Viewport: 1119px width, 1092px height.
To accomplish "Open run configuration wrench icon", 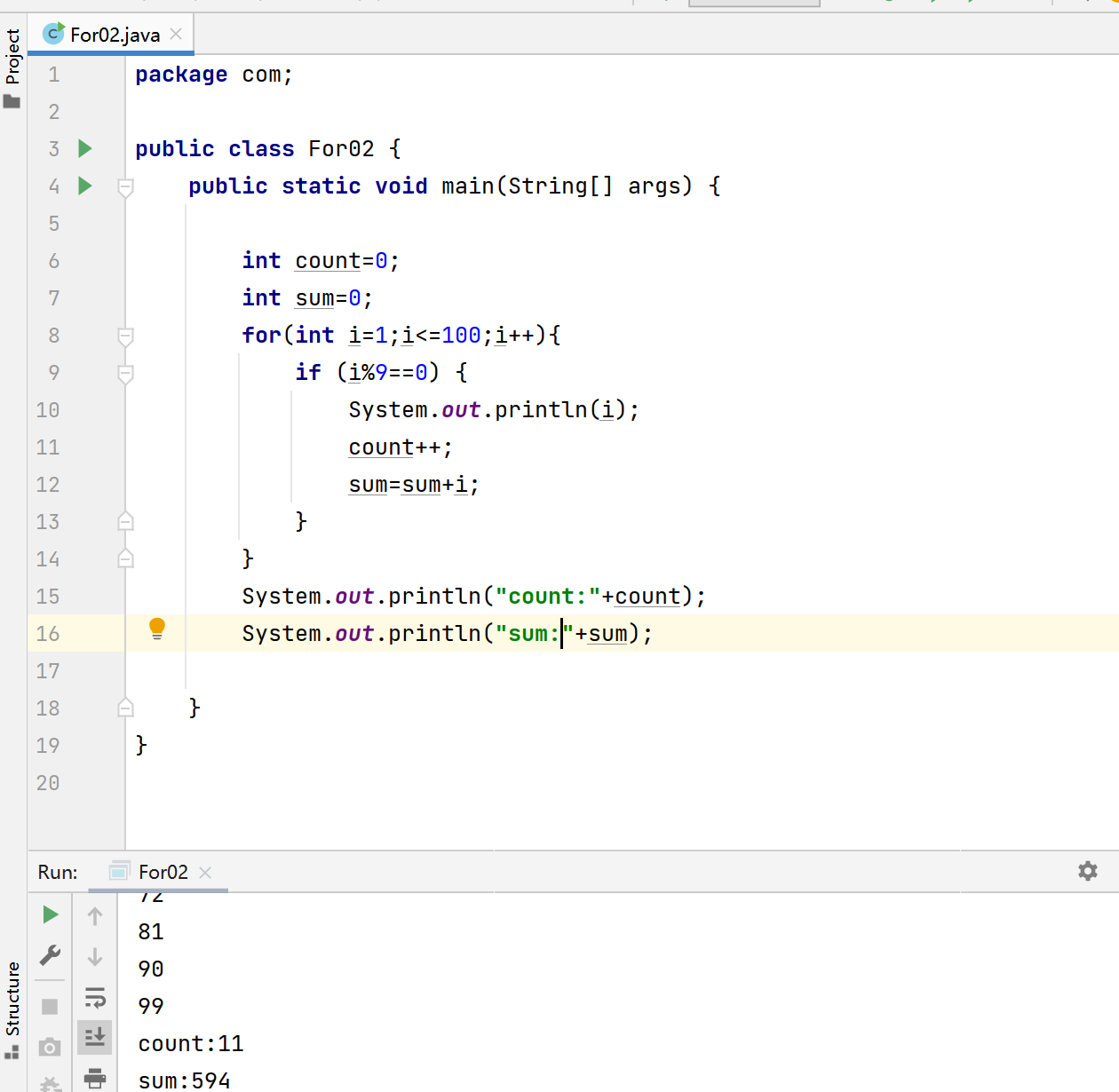I will coord(51,955).
